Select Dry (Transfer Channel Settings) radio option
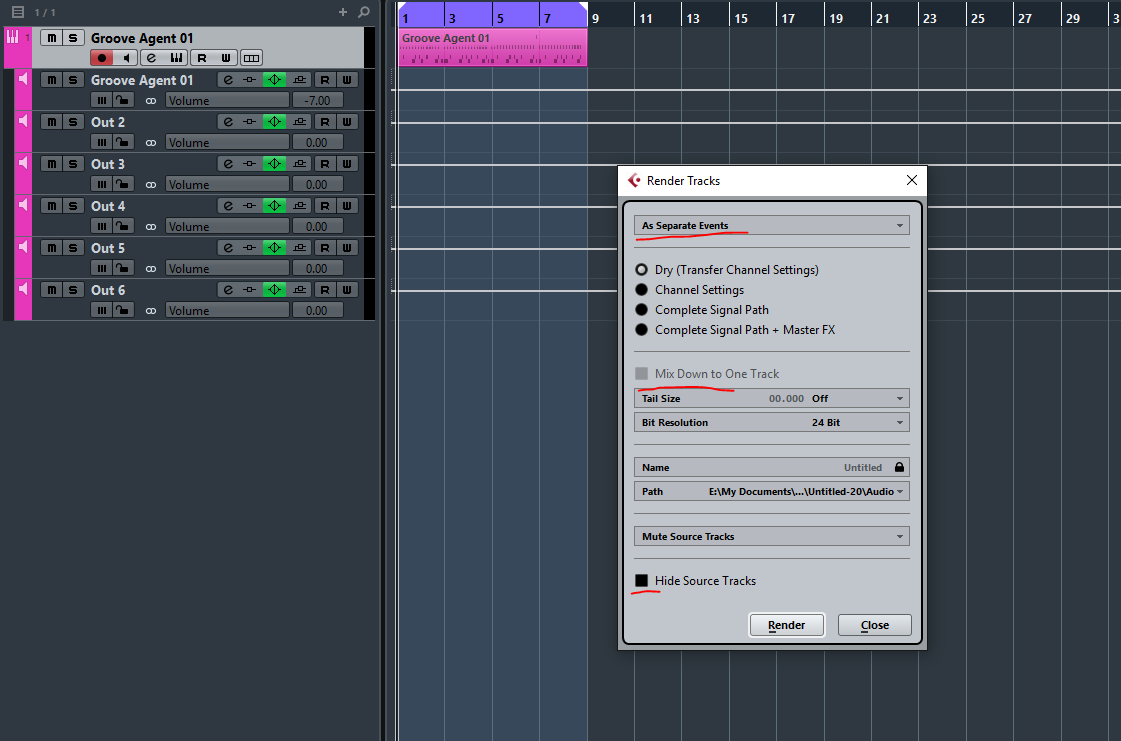The width and height of the screenshot is (1121, 741). coord(641,270)
